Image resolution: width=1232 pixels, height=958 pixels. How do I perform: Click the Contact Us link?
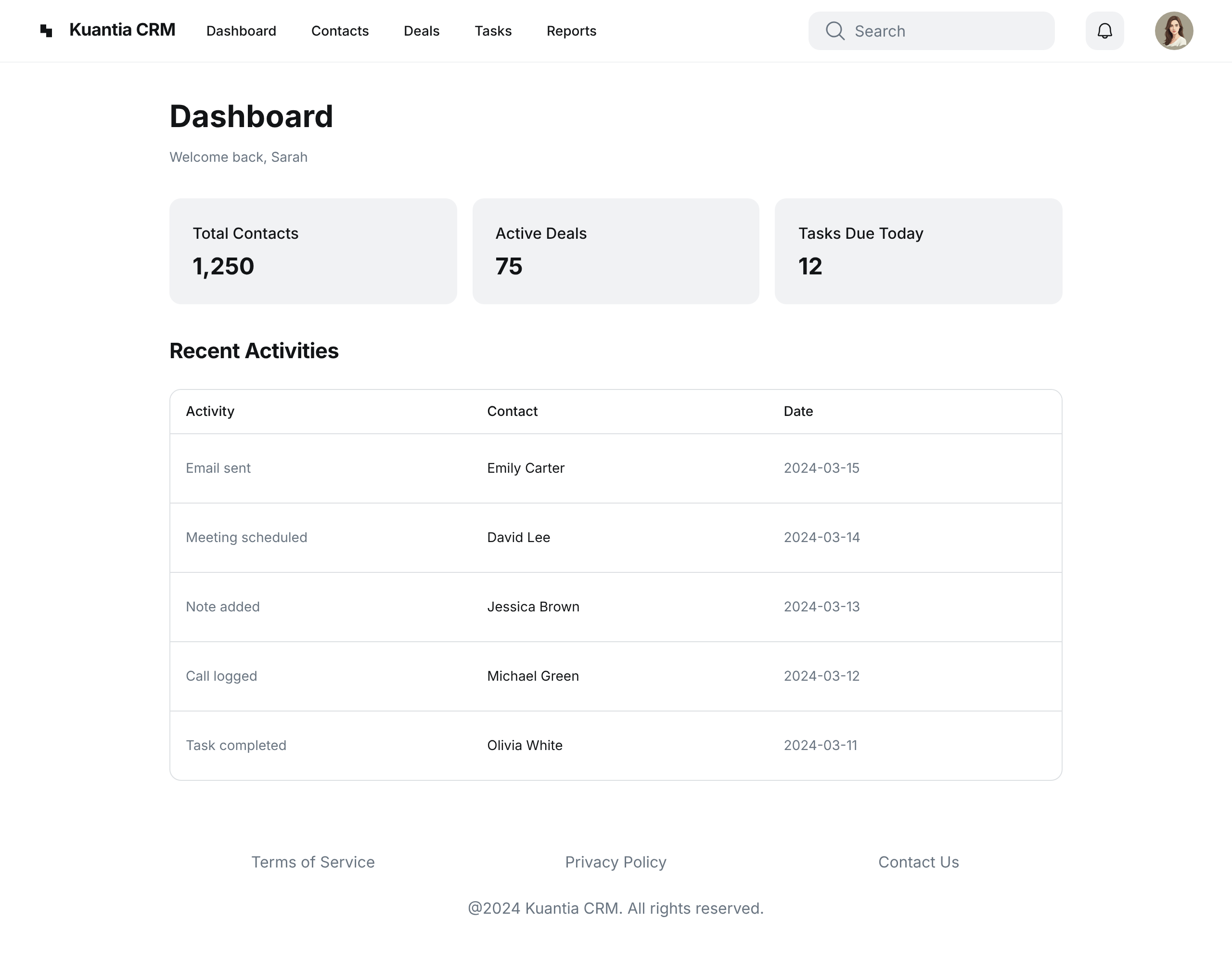coord(918,862)
